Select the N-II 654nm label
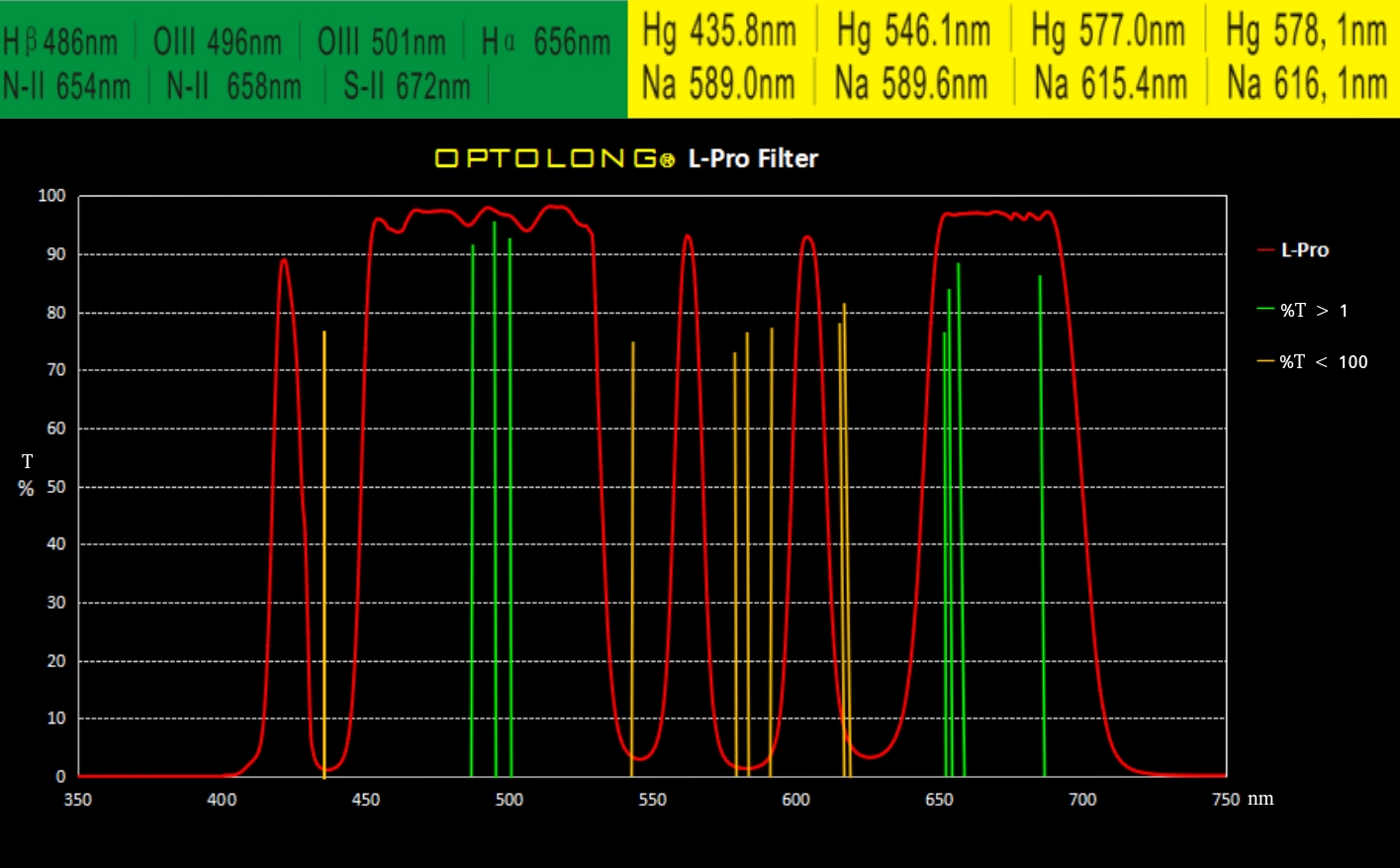 coord(66,87)
